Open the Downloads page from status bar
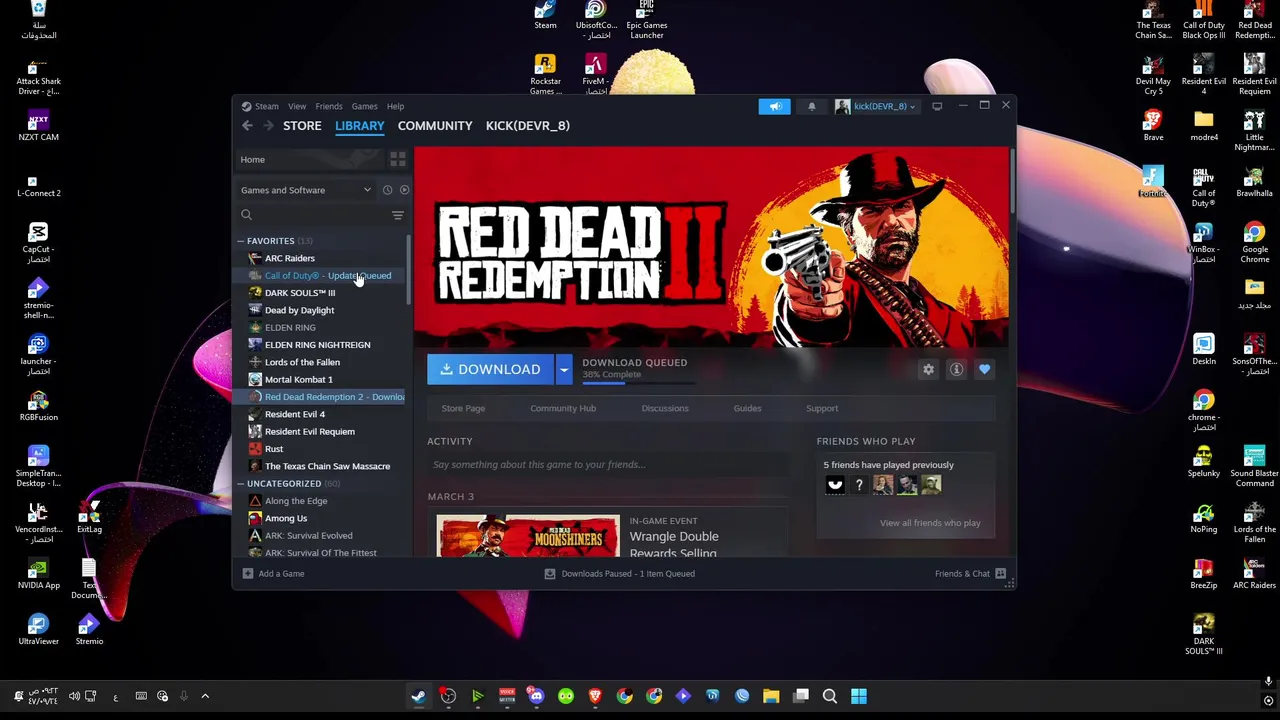This screenshot has width=1280, height=720. click(x=619, y=574)
